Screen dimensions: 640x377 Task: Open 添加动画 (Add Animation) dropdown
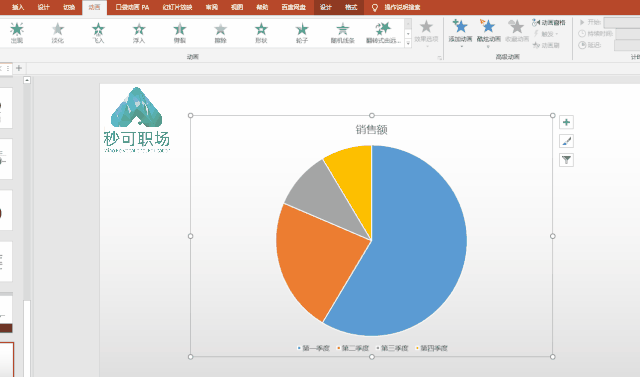460,33
